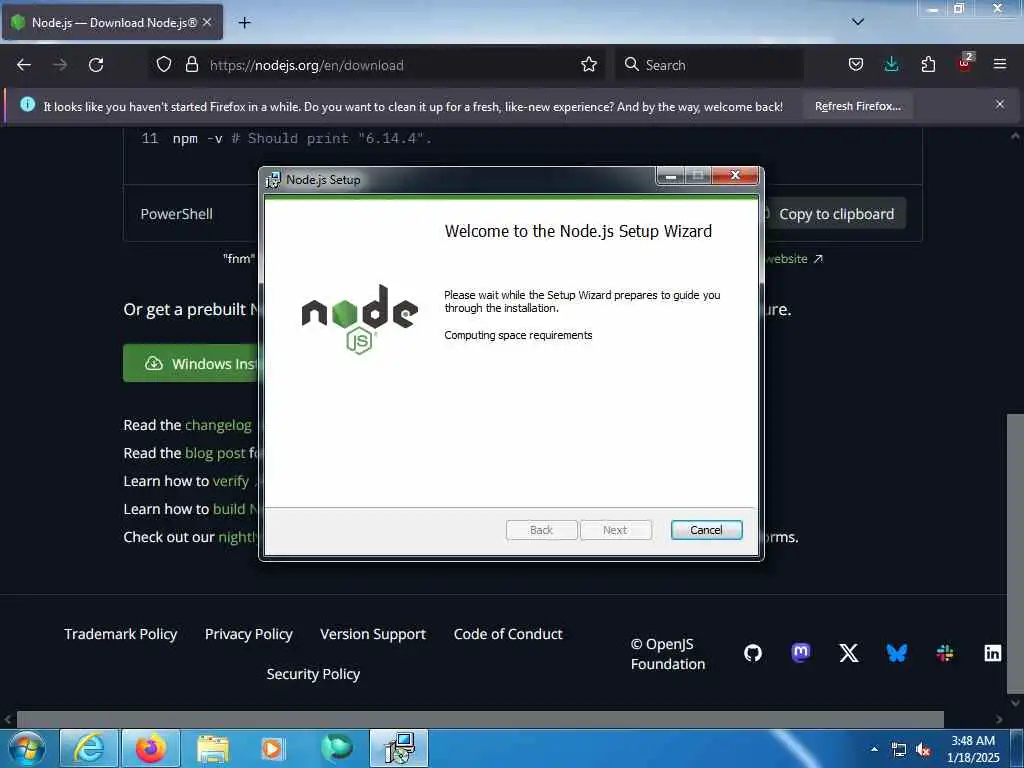Click the vertical scrollbar down arrow
This screenshot has height=768, width=1024.
coord(1015,703)
